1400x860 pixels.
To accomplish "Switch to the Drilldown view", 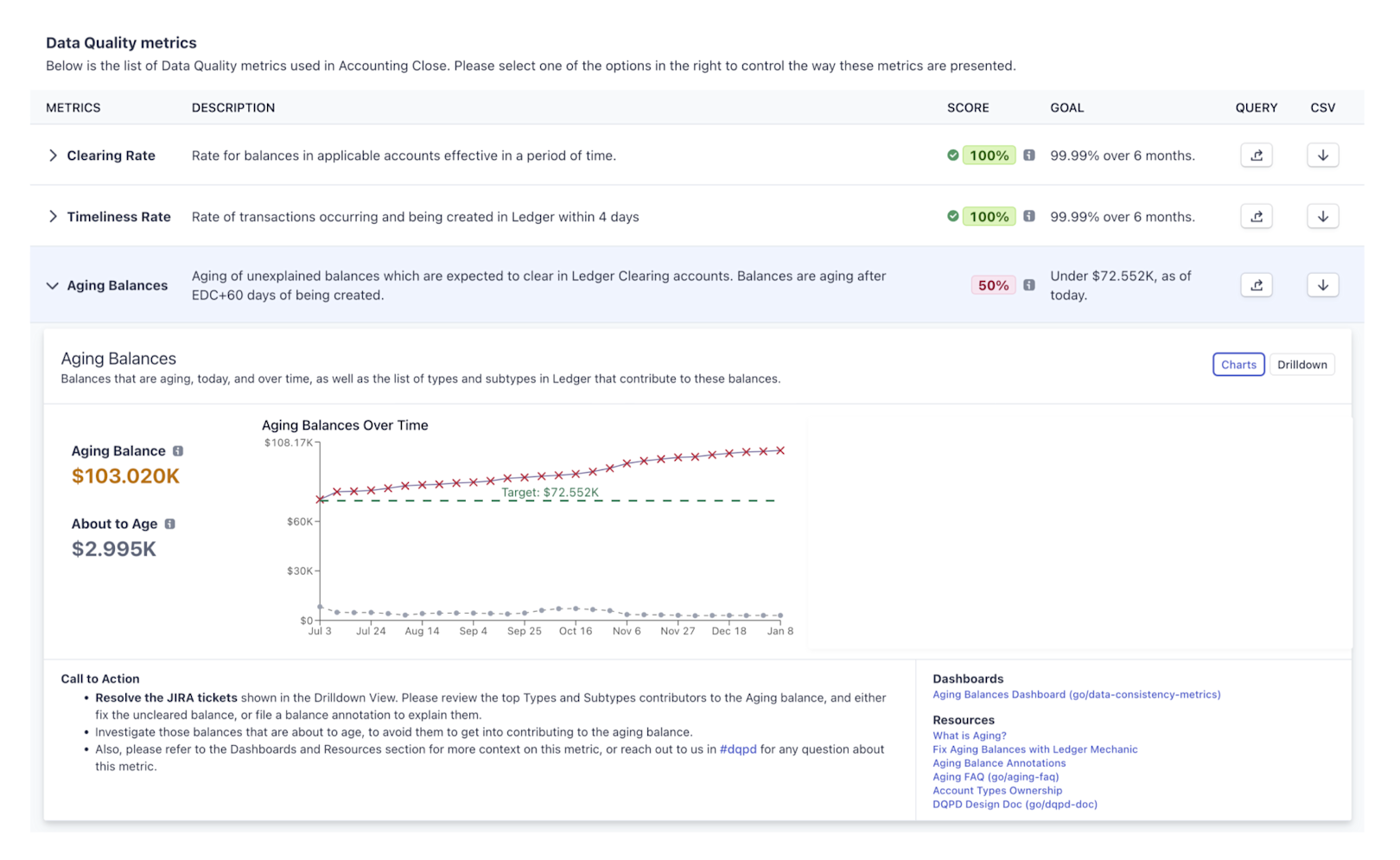I will (1301, 364).
